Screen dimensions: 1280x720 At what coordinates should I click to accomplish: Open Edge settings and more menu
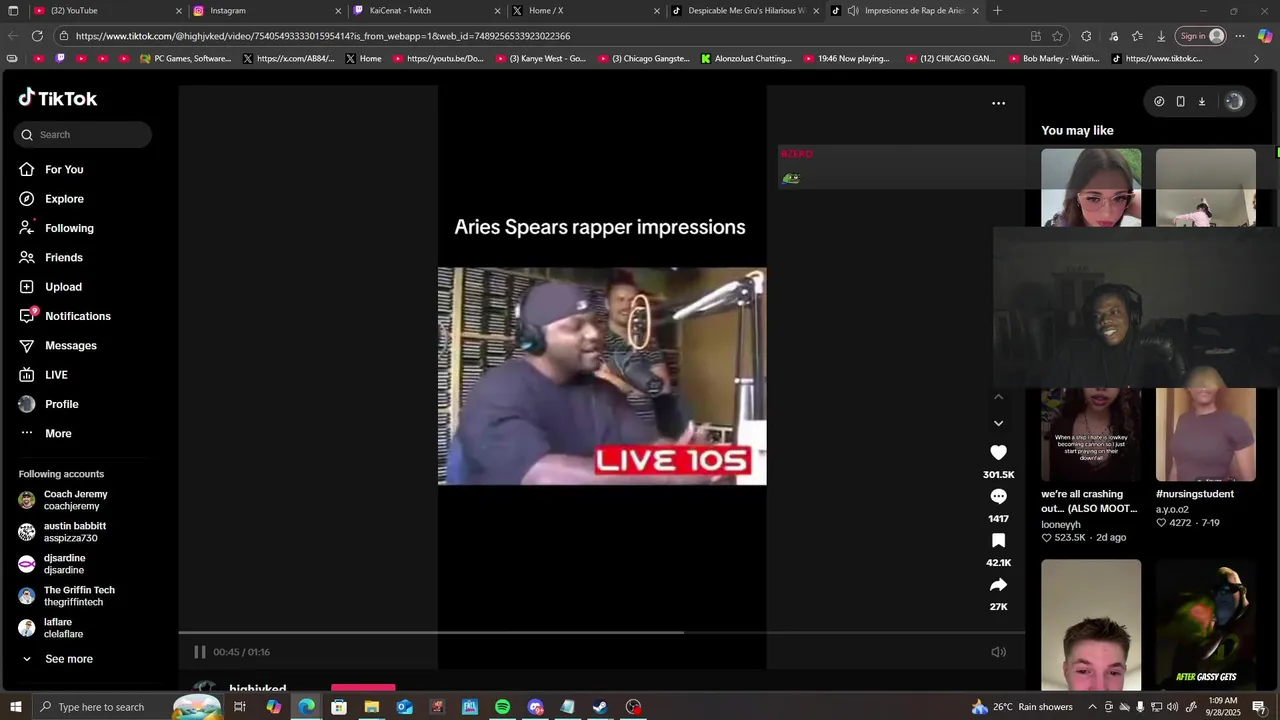click(1240, 36)
